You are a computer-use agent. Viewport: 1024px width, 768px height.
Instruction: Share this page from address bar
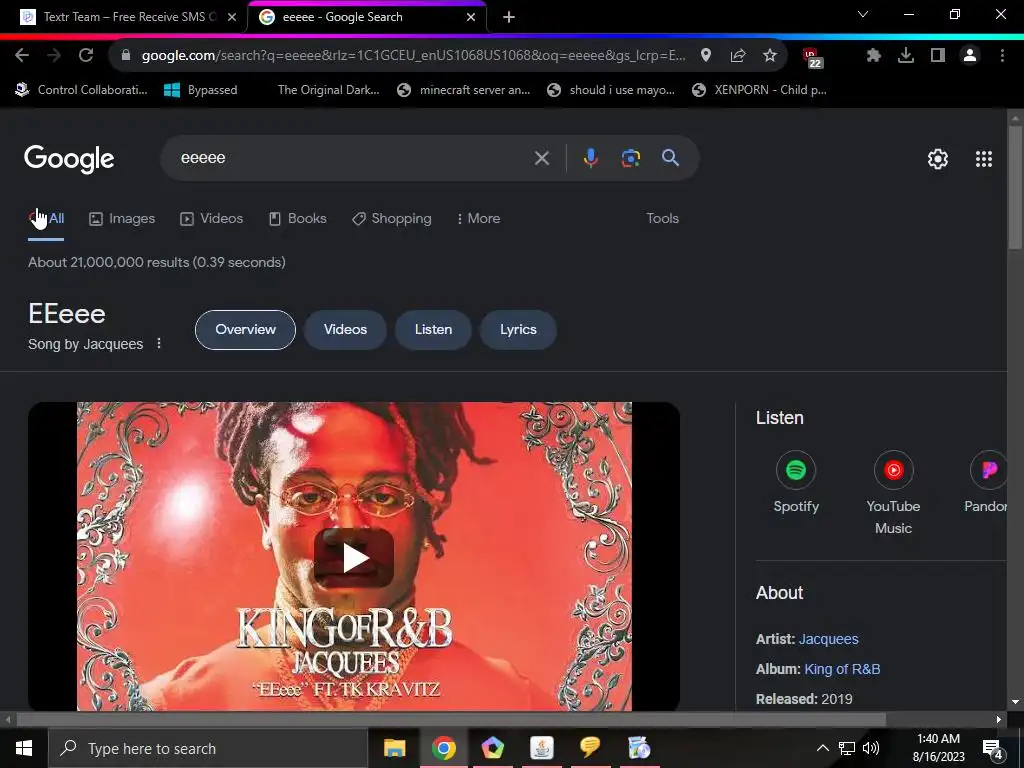point(738,56)
